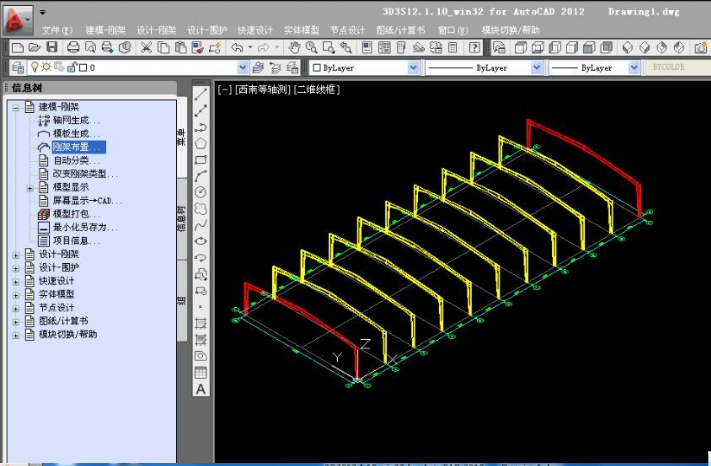The width and height of the screenshot is (711, 466).
Task: Select the Circle draw tool
Action: 201,192
